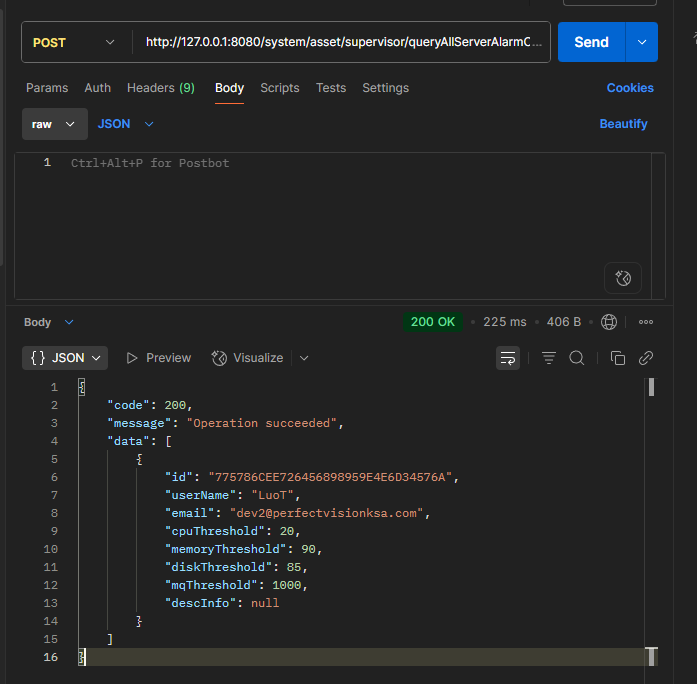Screen dimensions: 697x684
Task: Switch to the Headers (9) tab
Action: (160, 88)
